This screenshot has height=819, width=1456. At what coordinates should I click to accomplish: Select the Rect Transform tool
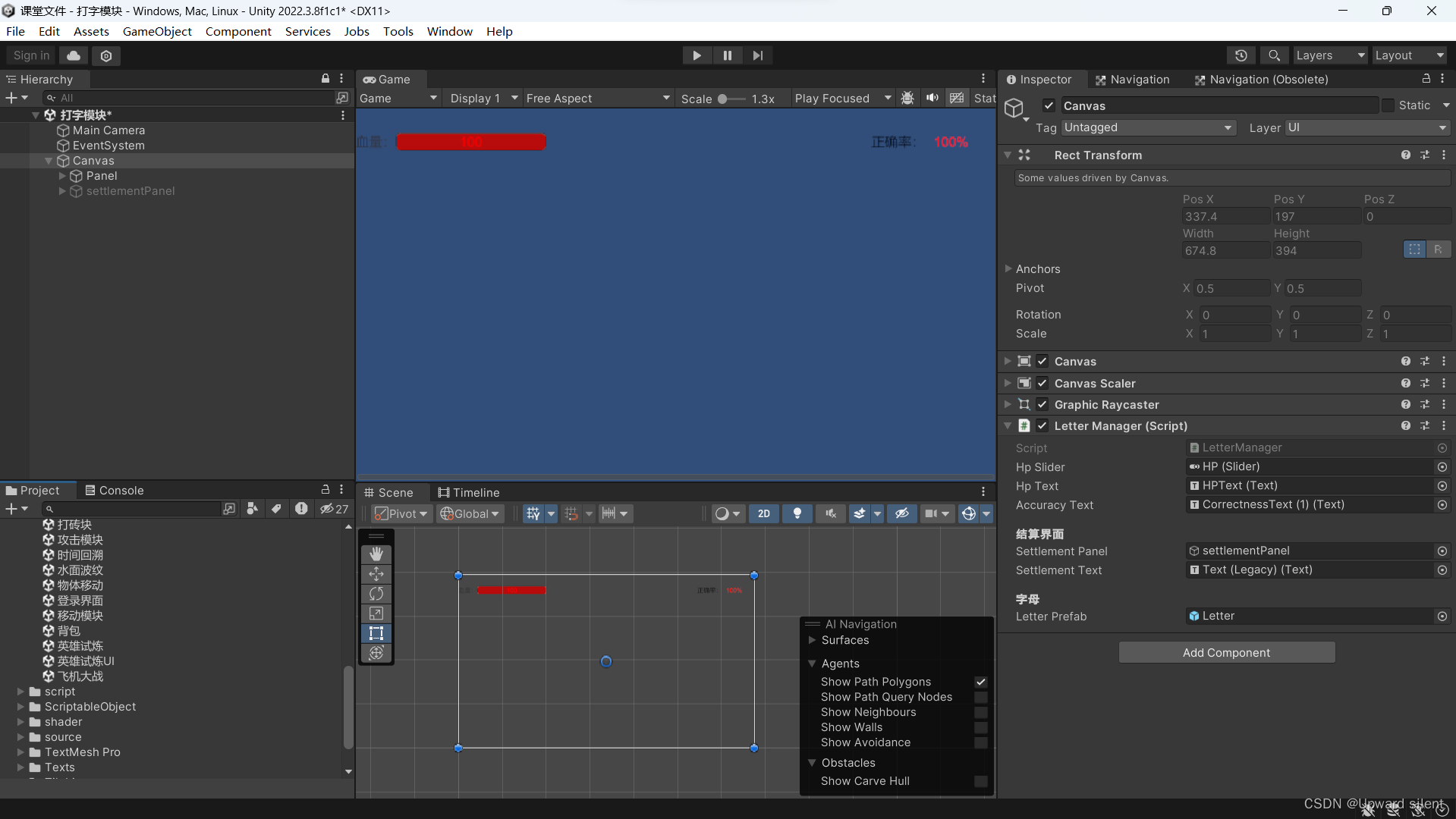point(376,633)
